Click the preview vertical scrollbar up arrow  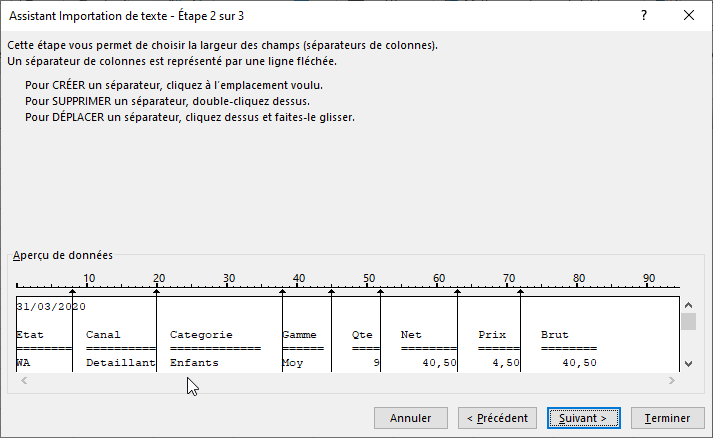point(688,303)
